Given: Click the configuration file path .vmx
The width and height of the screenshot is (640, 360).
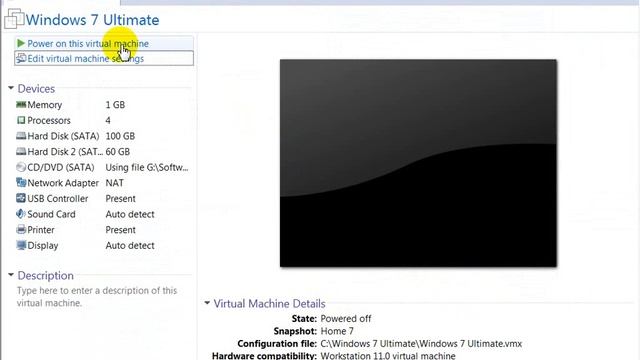Looking at the screenshot, I should tap(421, 344).
